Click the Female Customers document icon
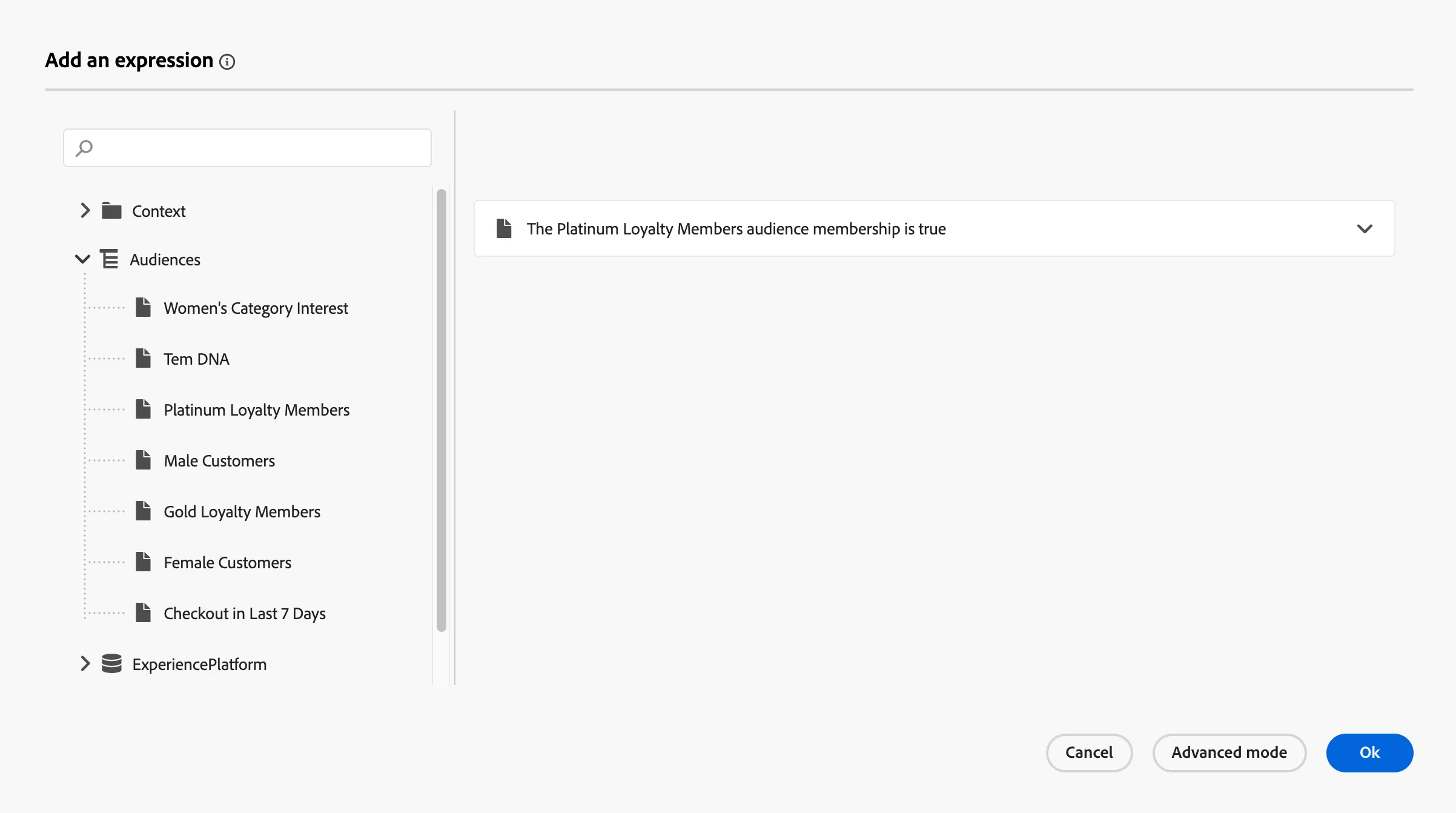The image size is (1456, 813). click(x=144, y=562)
